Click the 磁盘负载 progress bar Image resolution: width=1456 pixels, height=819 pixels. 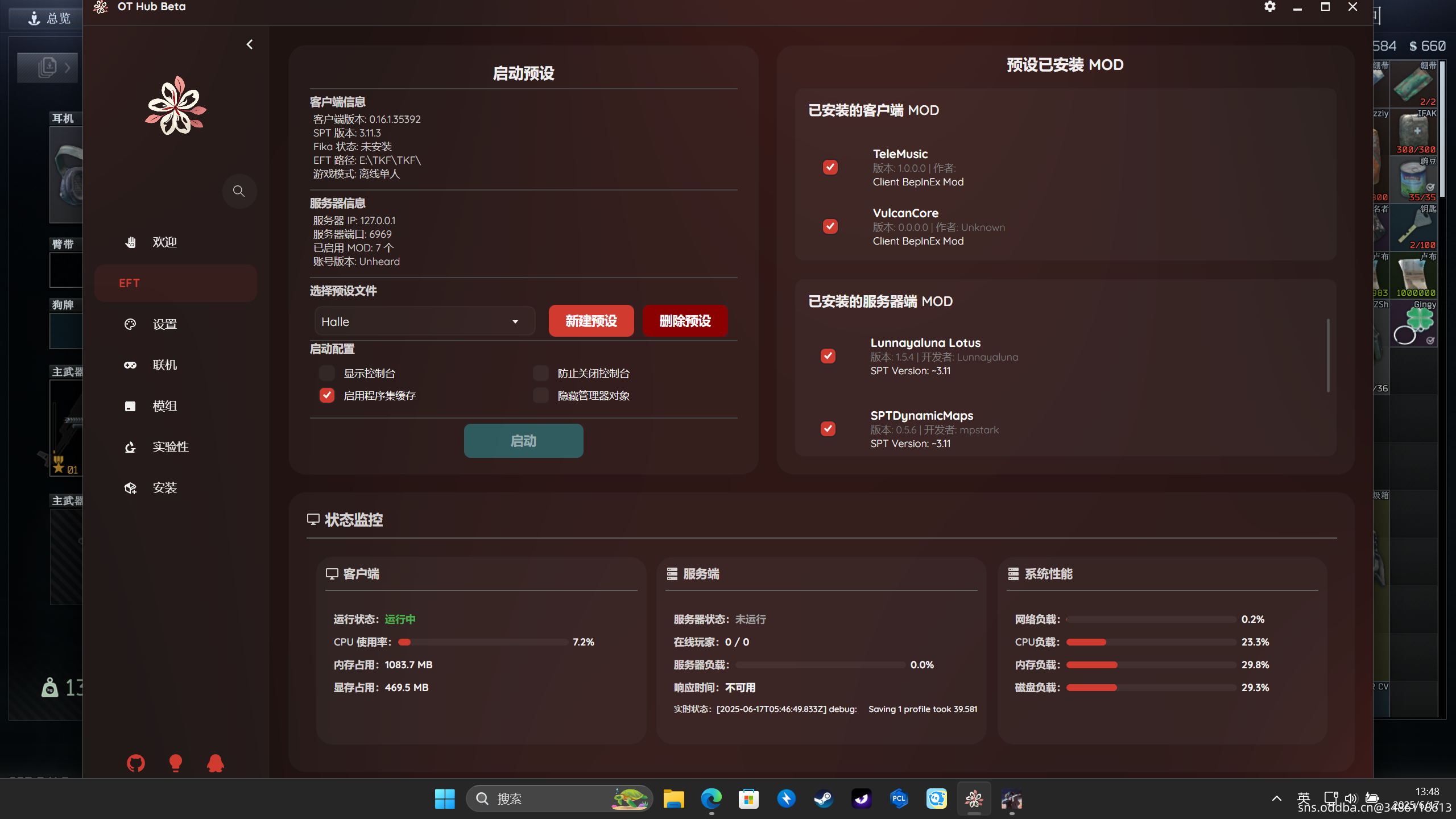(1151, 688)
